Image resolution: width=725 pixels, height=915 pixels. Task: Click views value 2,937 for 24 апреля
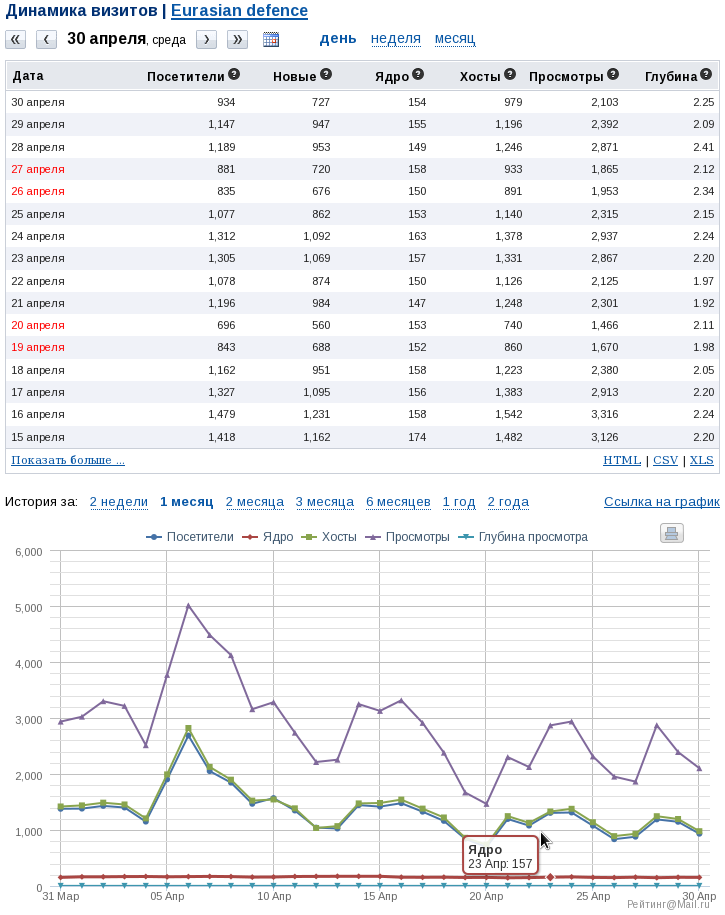tap(605, 236)
